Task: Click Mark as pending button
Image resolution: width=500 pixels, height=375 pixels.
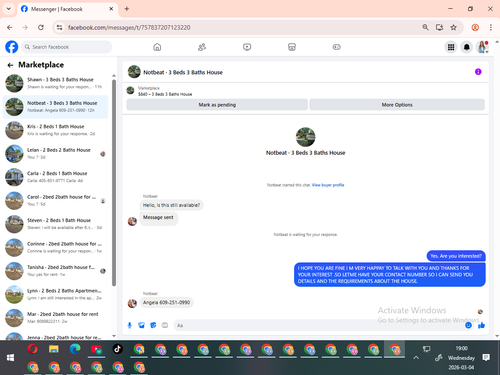Action: [x=217, y=105]
